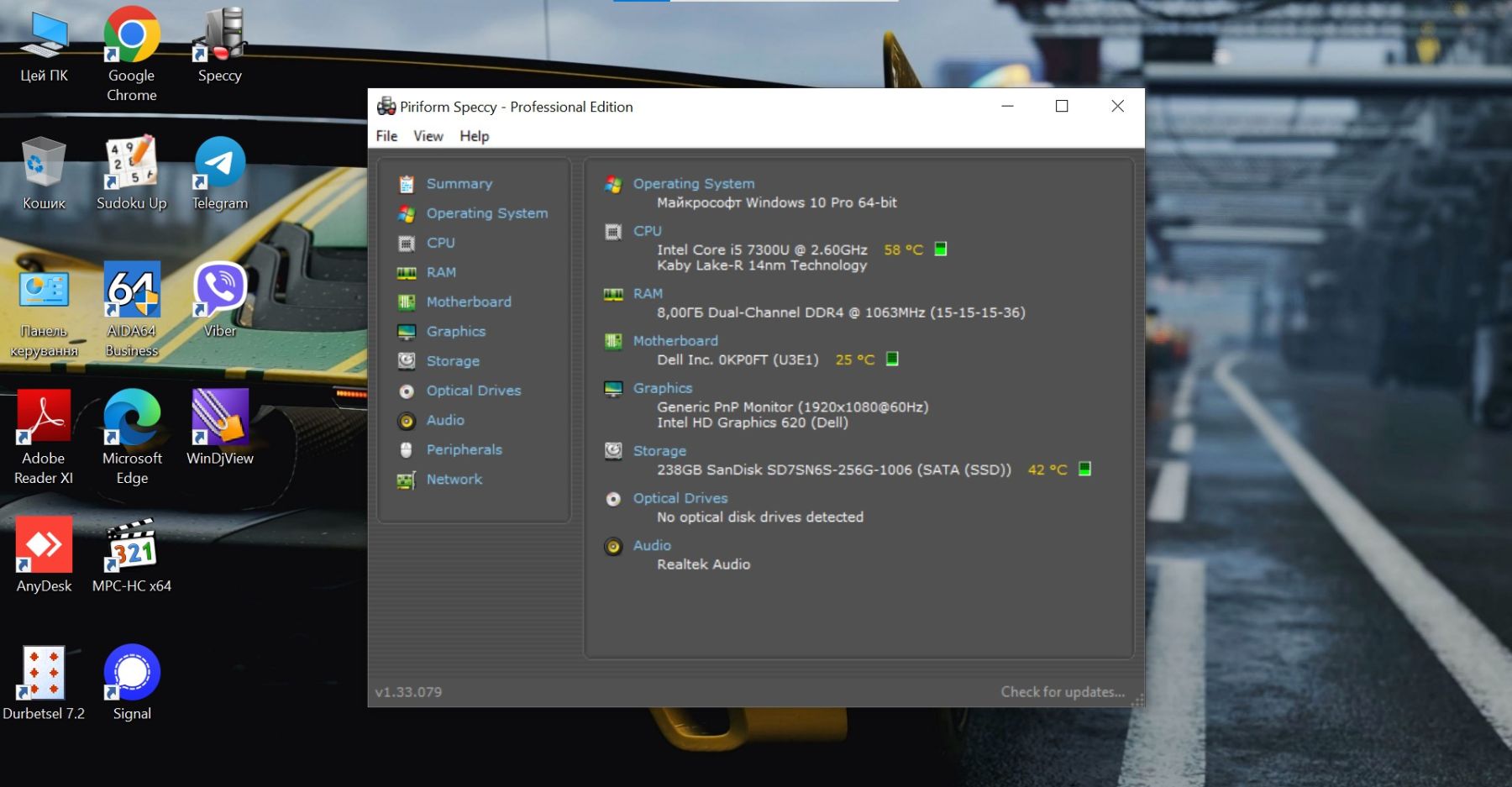Click the Peripherals mouse icon in sidebar
Screen dimensions: 1512x787
coord(407,449)
